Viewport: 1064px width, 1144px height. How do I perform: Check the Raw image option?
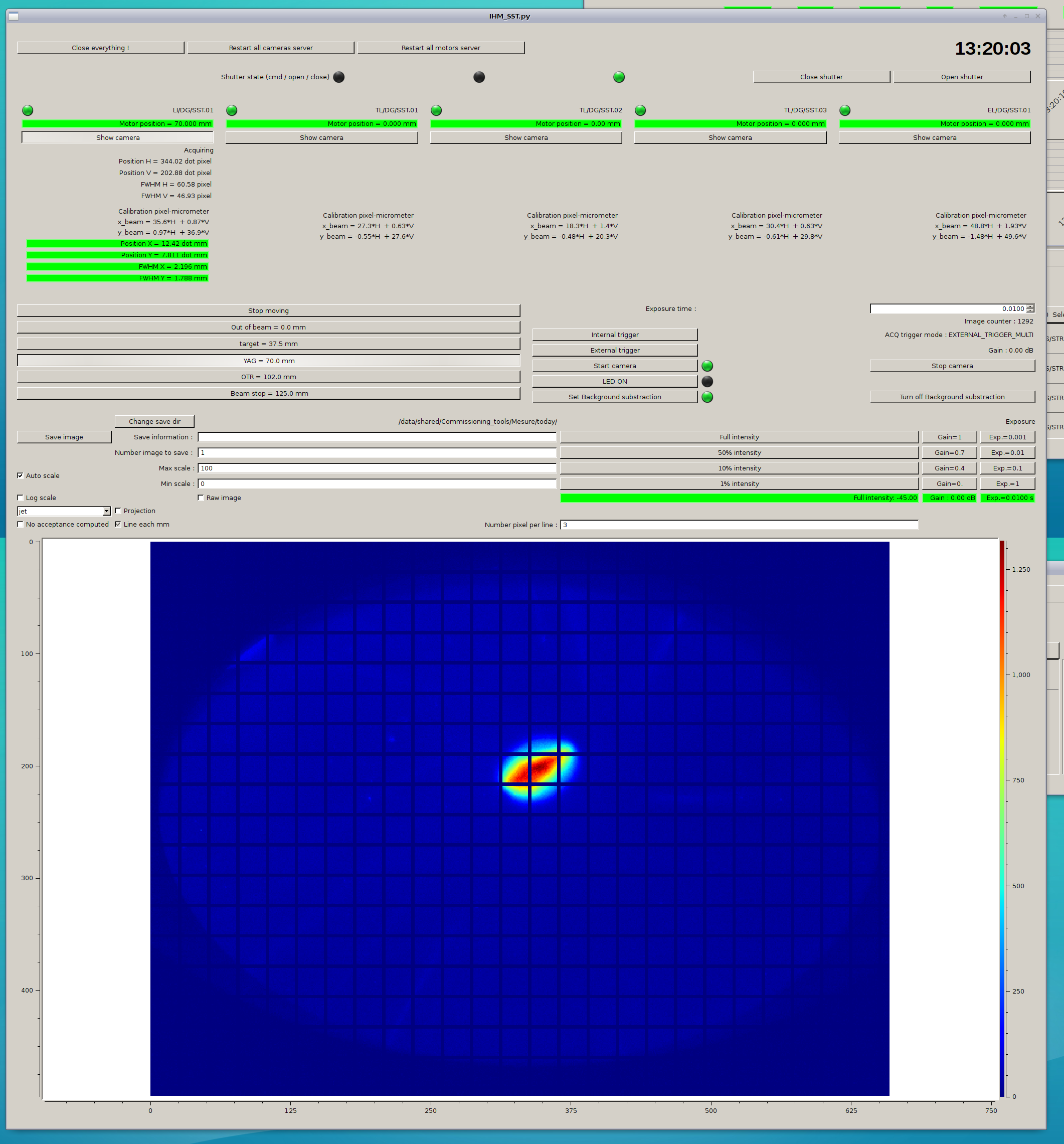[x=201, y=498]
